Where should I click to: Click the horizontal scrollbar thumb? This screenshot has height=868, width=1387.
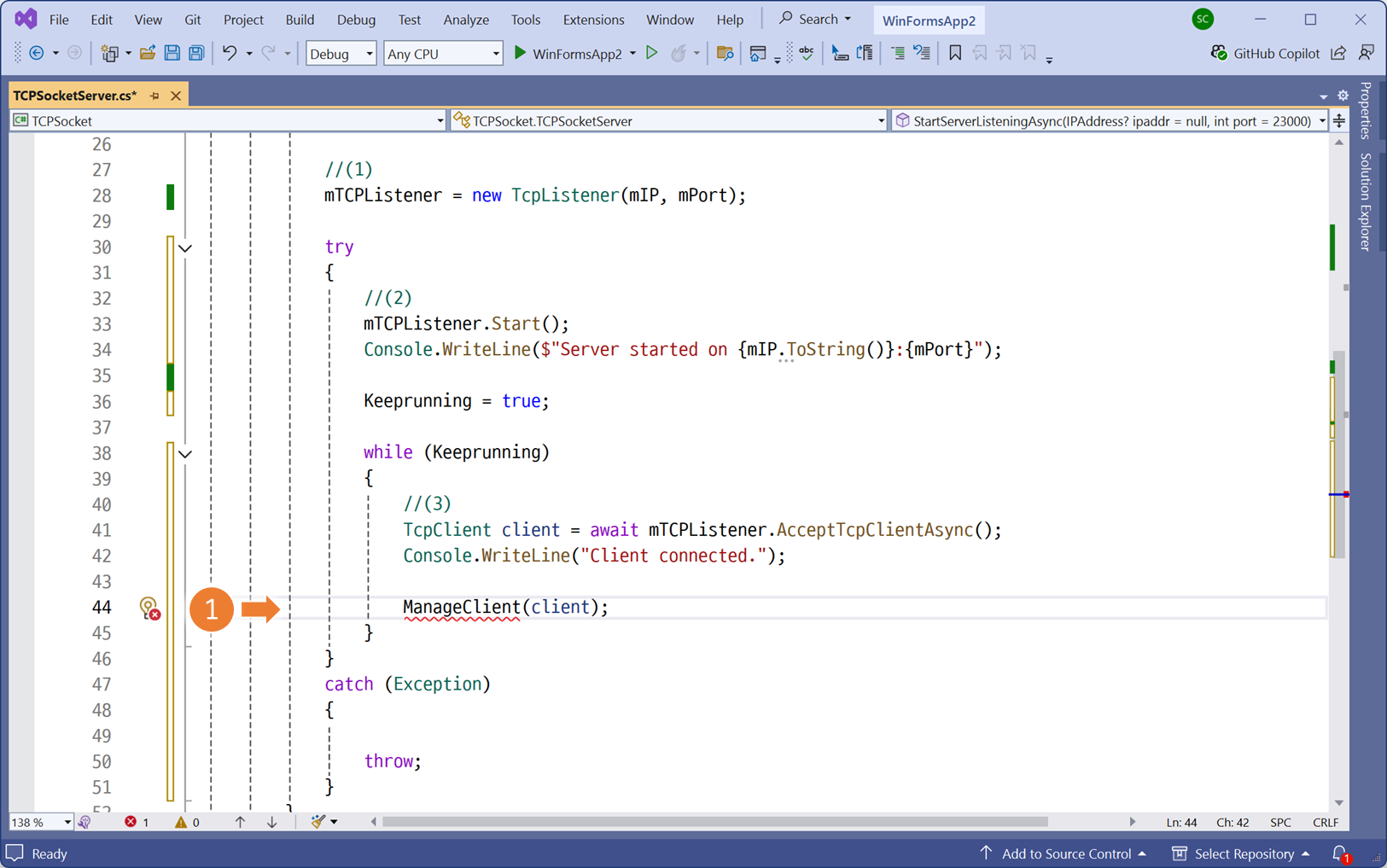715,822
